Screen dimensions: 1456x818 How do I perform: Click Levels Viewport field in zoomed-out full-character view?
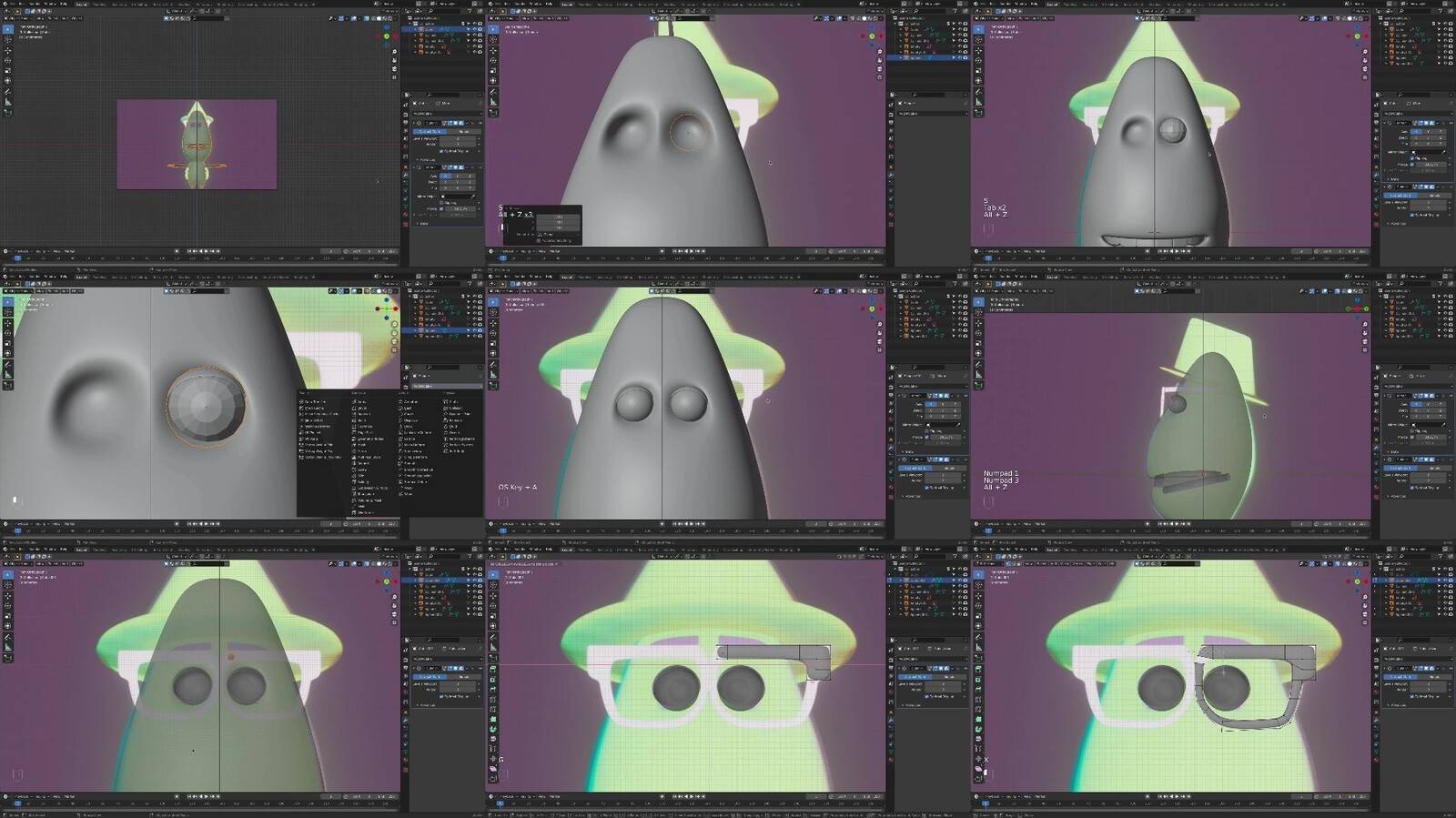tap(458, 138)
